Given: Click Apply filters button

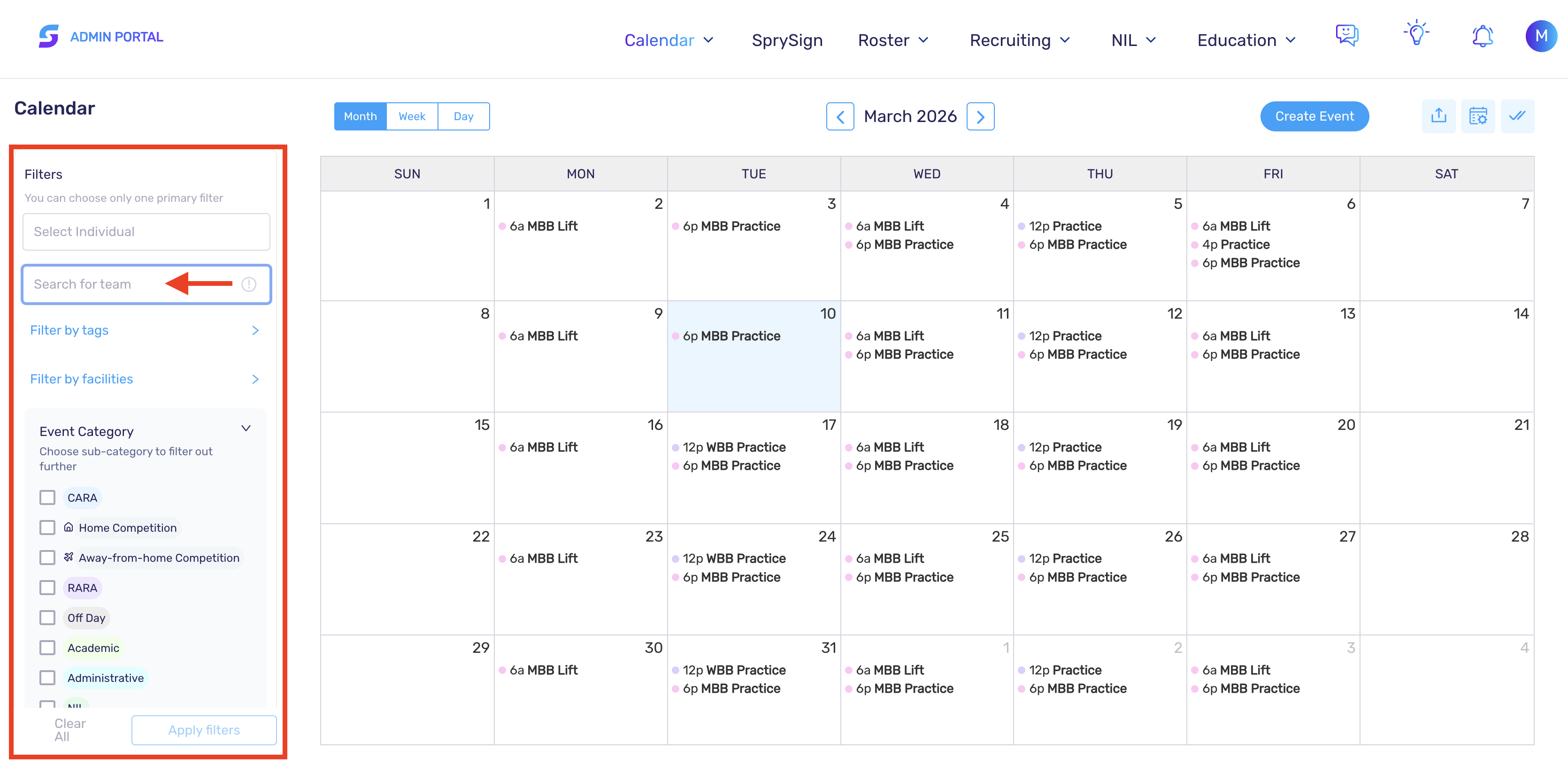Looking at the screenshot, I should [x=204, y=730].
